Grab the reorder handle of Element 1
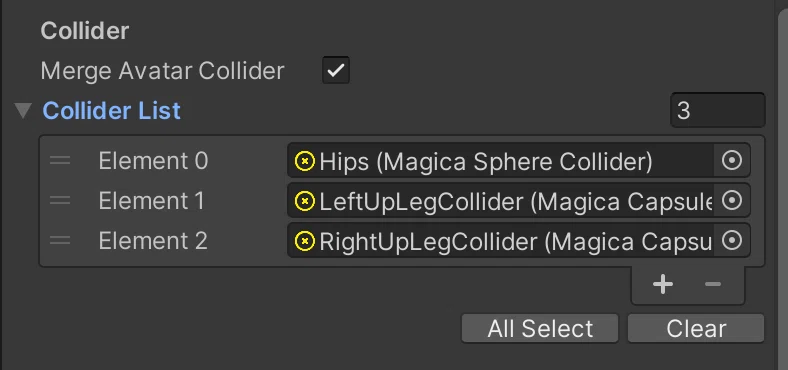This screenshot has height=370, width=788. (60, 201)
